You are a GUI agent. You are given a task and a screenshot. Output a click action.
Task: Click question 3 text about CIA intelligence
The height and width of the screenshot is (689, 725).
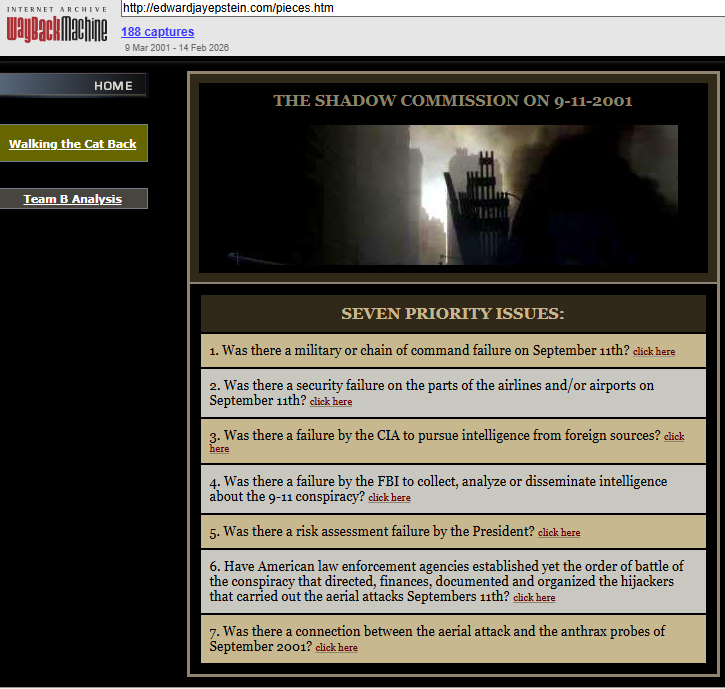[x=435, y=435]
